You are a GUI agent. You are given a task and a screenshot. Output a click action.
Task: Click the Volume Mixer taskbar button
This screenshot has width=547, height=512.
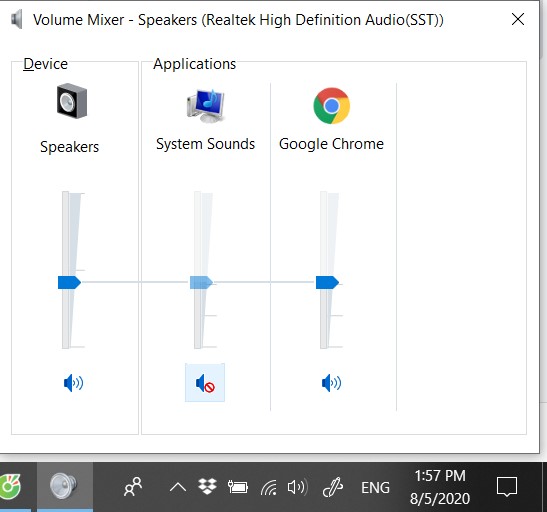click(x=65, y=487)
